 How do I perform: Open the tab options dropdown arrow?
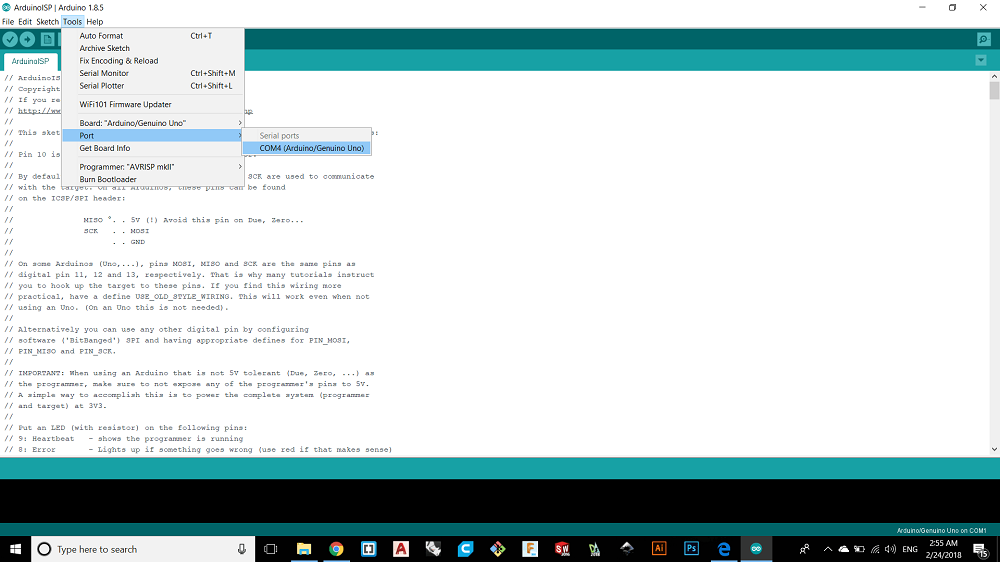(x=981, y=61)
